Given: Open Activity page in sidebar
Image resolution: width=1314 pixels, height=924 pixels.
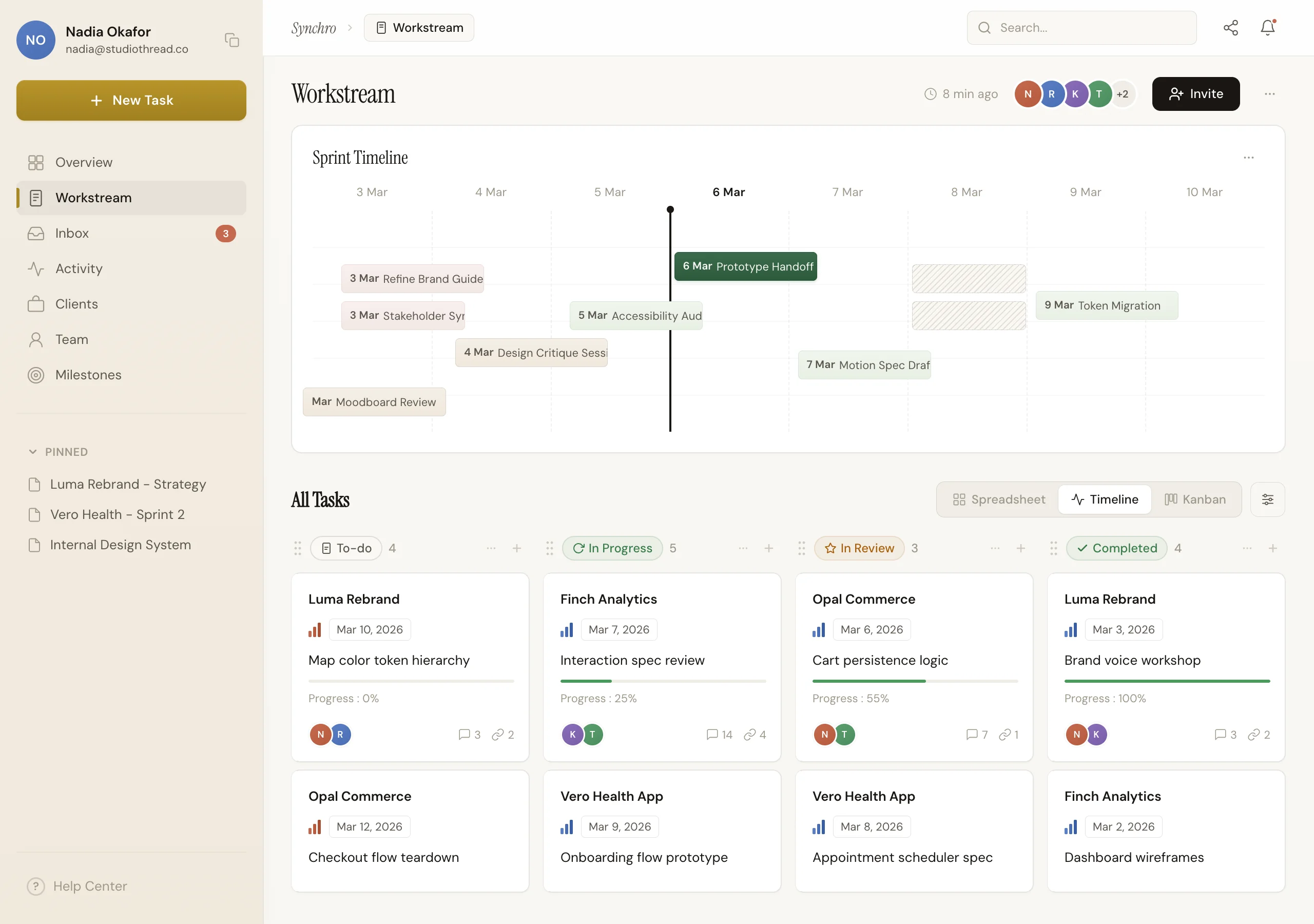Looking at the screenshot, I should click(x=79, y=268).
